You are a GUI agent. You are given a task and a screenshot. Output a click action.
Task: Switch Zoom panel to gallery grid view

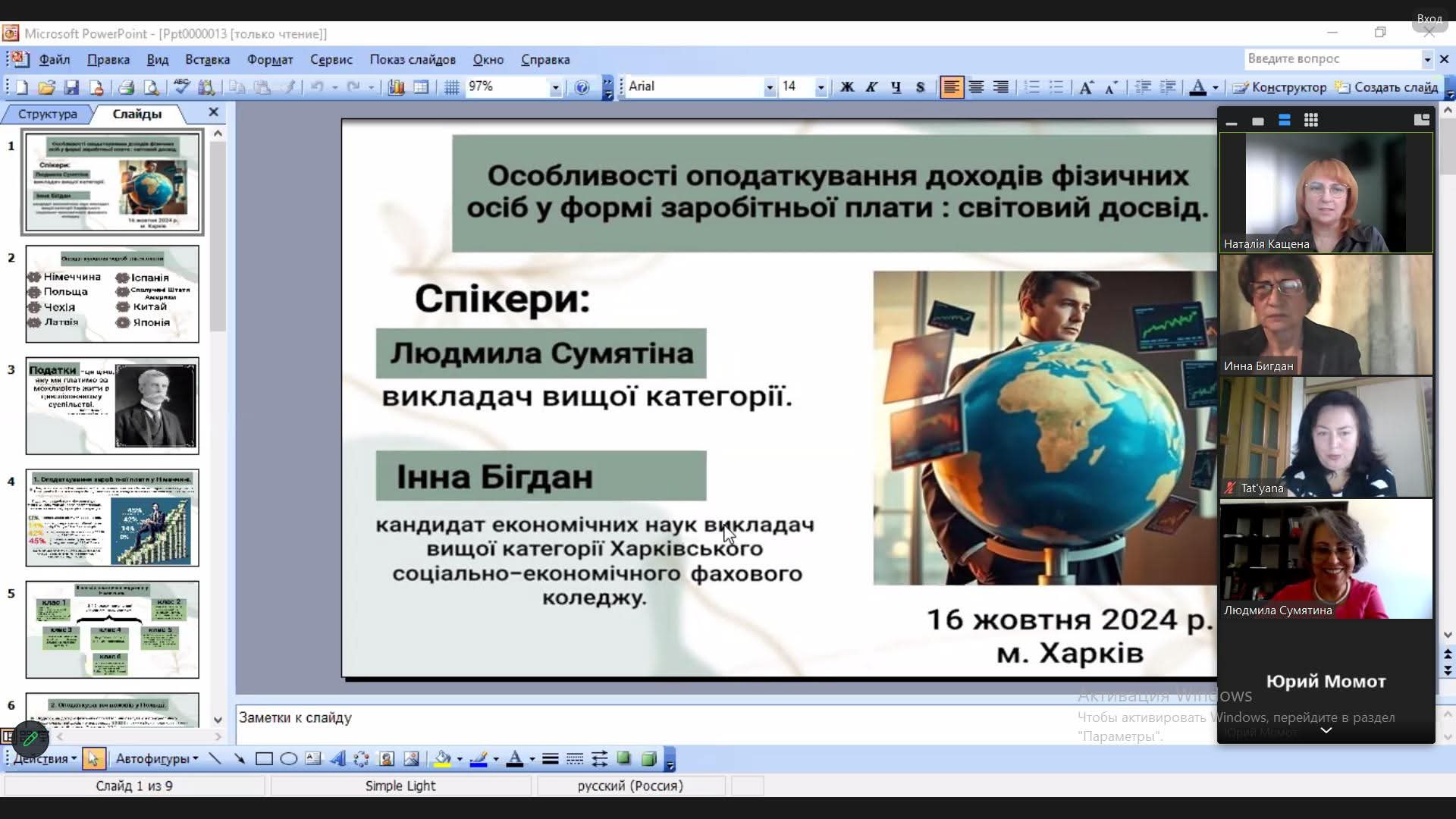tap(1310, 120)
